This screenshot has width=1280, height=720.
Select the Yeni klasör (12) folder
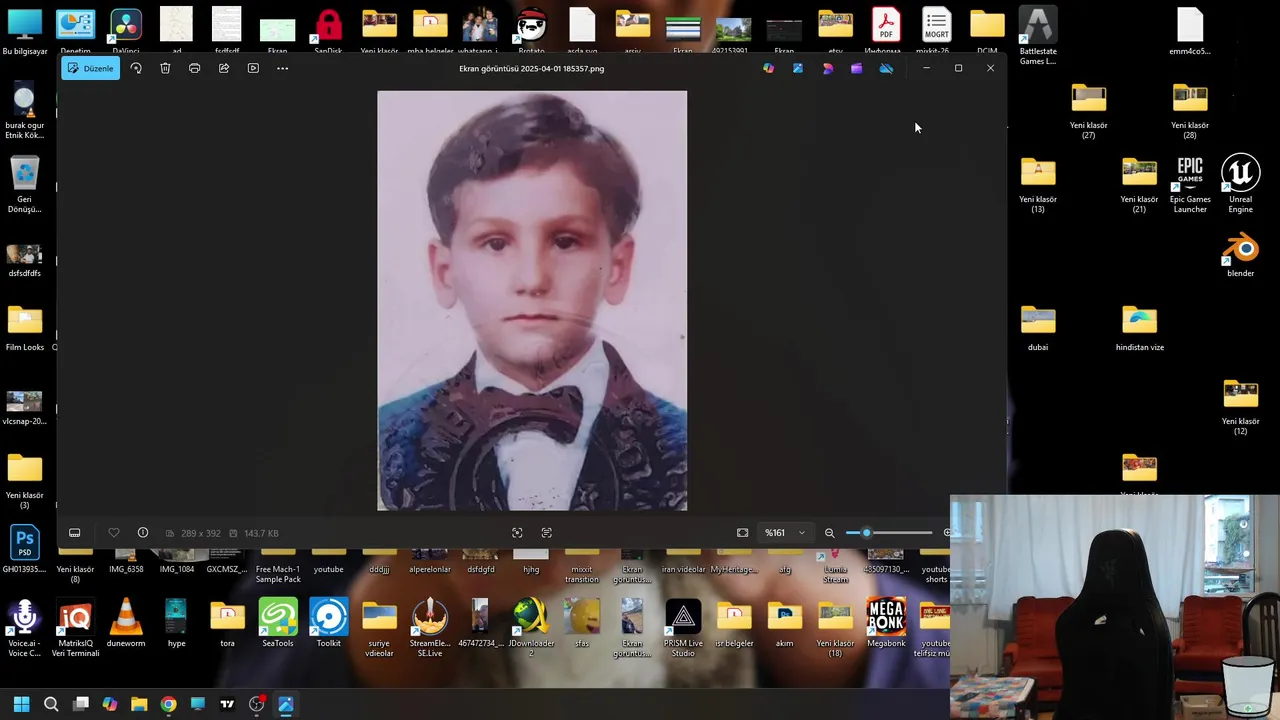[x=1240, y=406]
